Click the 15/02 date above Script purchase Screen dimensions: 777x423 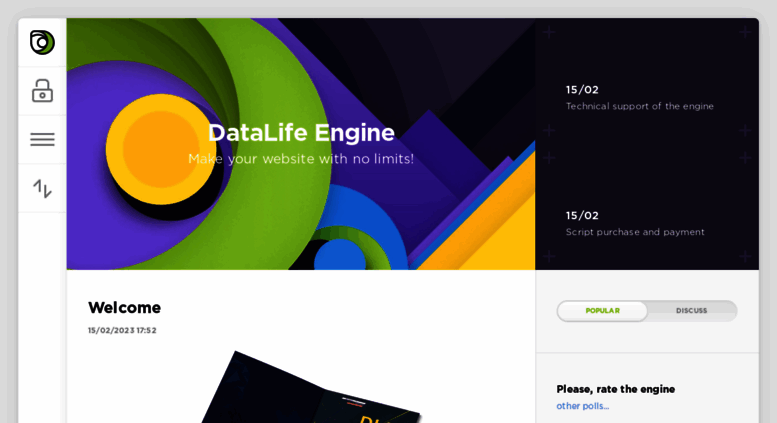coord(582,215)
